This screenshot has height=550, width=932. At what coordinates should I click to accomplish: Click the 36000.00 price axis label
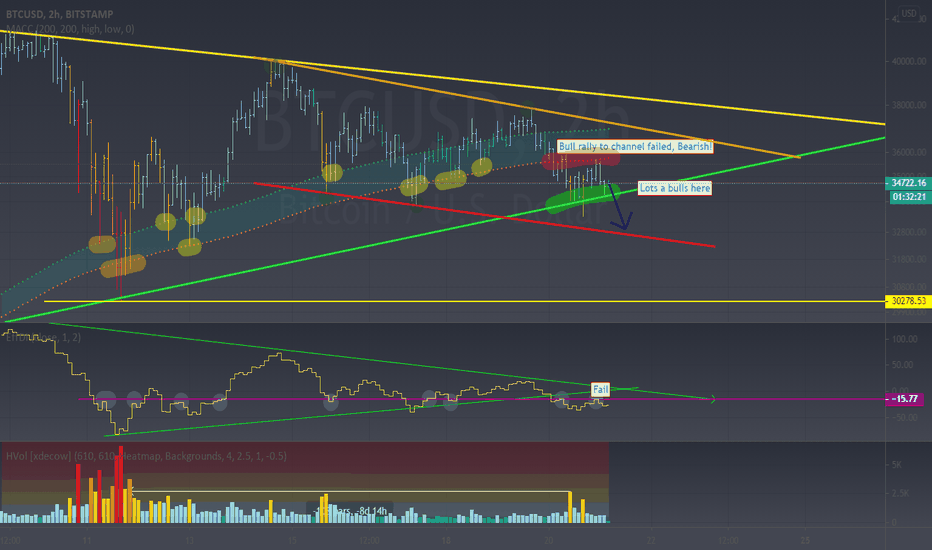pyautogui.click(x=908, y=152)
